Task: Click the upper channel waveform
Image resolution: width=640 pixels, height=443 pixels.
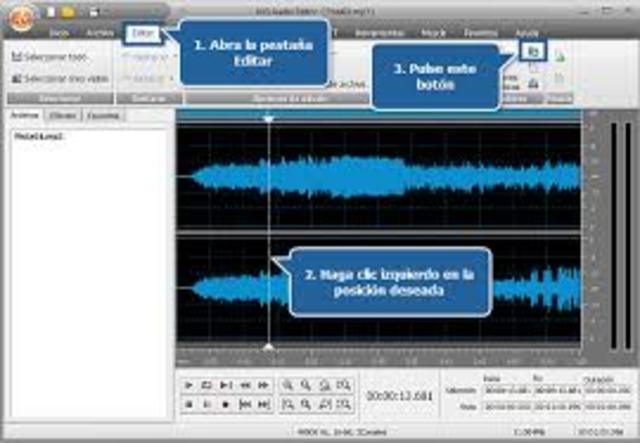Action: (x=379, y=176)
